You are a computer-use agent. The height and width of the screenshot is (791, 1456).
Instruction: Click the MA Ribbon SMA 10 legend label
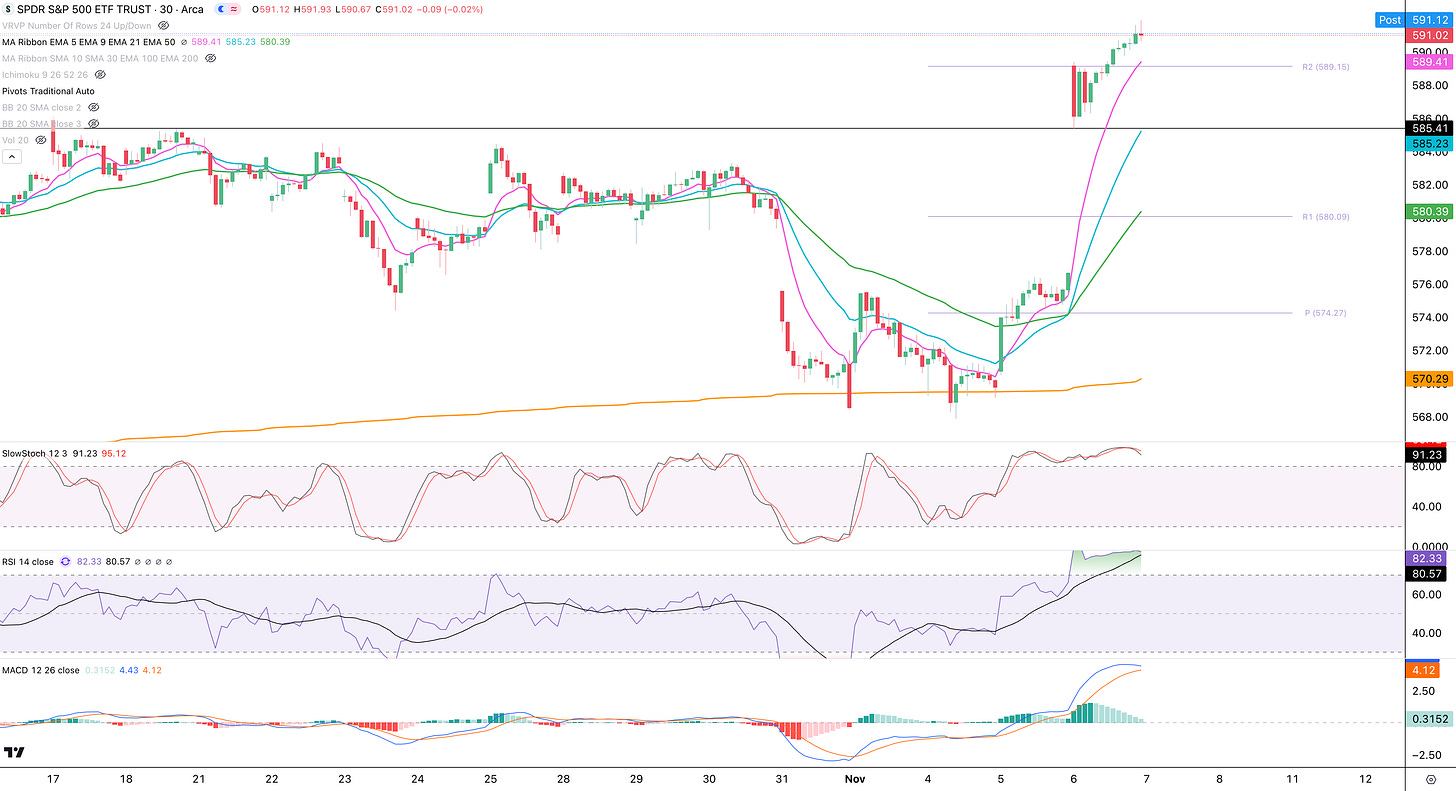(100, 58)
